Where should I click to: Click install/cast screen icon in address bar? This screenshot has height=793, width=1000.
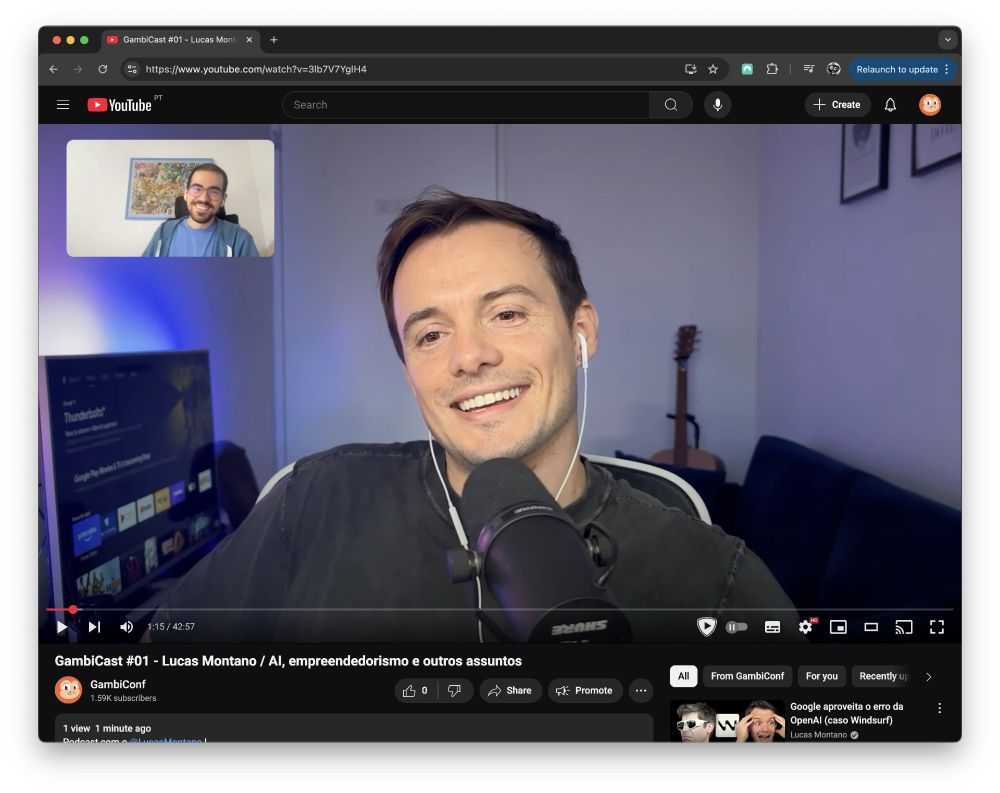[x=690, y=69]
